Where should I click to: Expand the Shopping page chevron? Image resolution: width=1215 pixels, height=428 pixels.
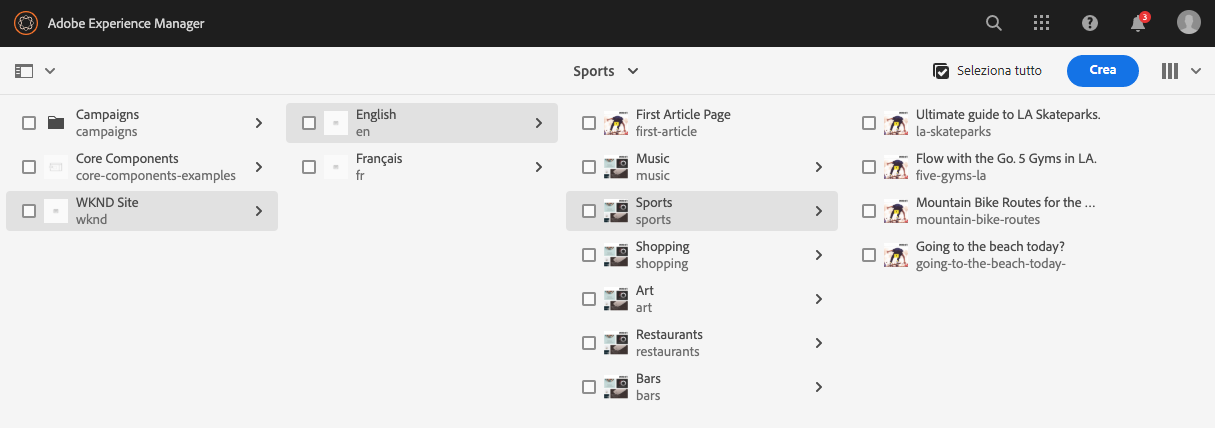(818, 255)
